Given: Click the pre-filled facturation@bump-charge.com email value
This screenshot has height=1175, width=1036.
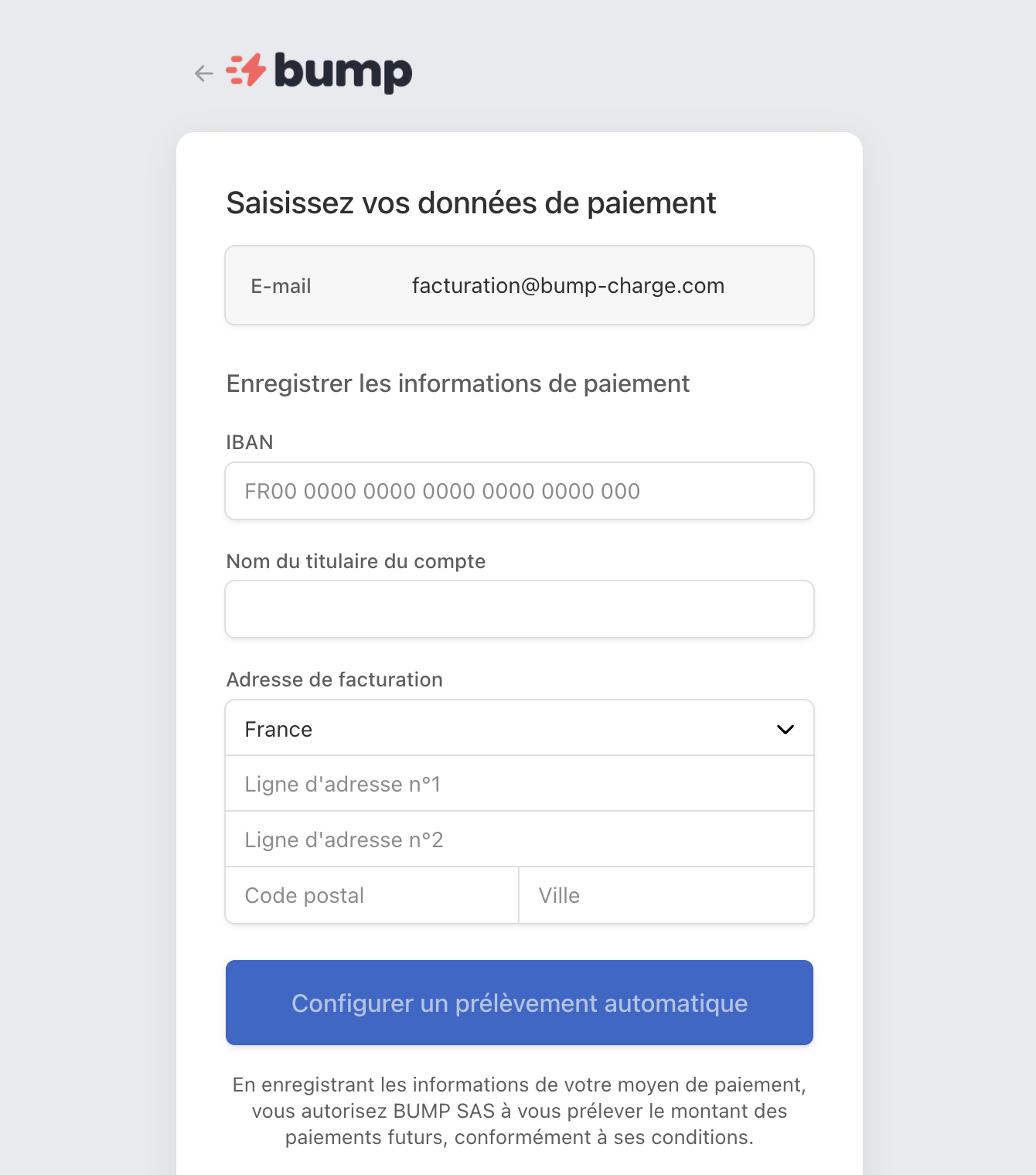Looking at the screenshot, I should [567, 286].
